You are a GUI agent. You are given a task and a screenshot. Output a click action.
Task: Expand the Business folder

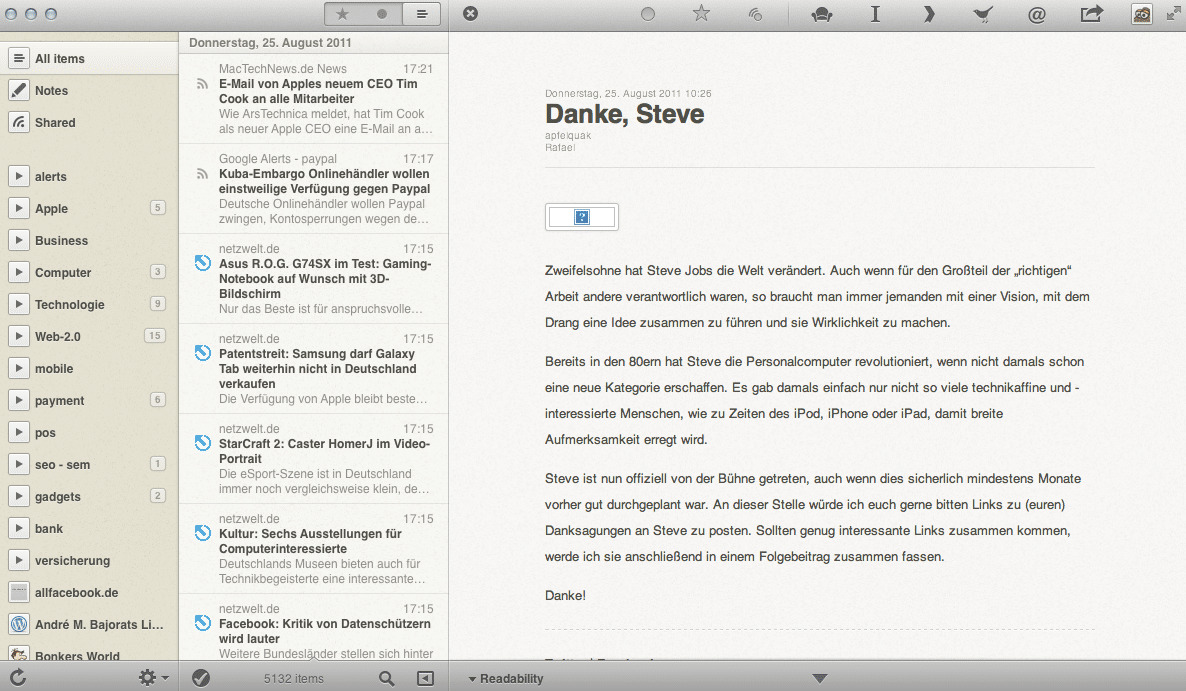click(19, 240)
